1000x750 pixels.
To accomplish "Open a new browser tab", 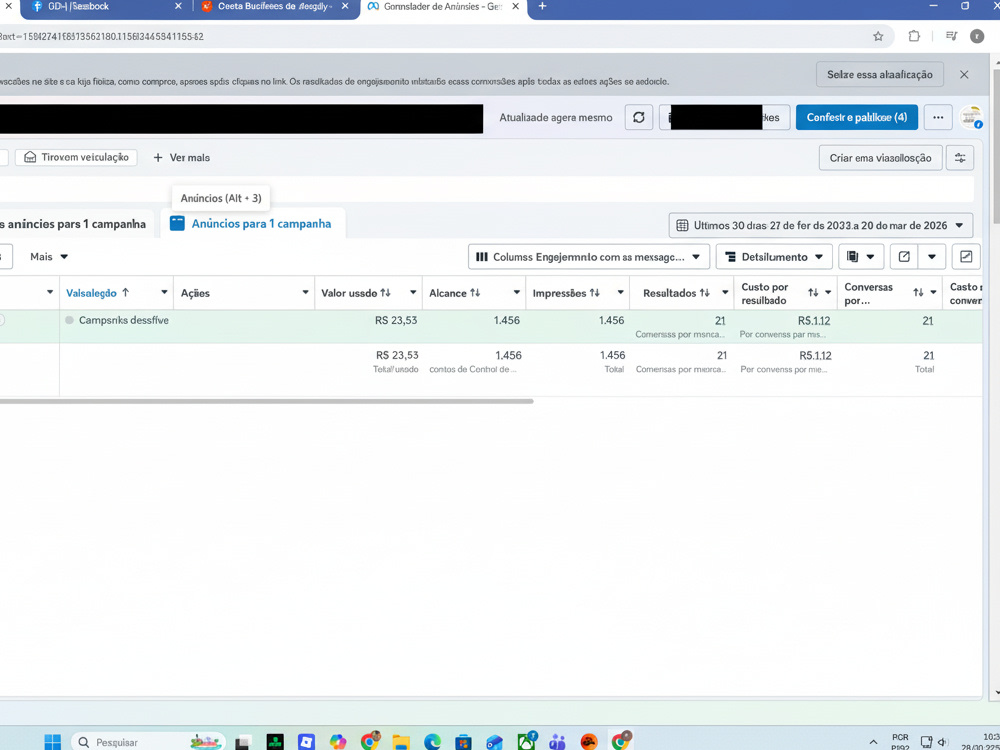I will 542,6.
